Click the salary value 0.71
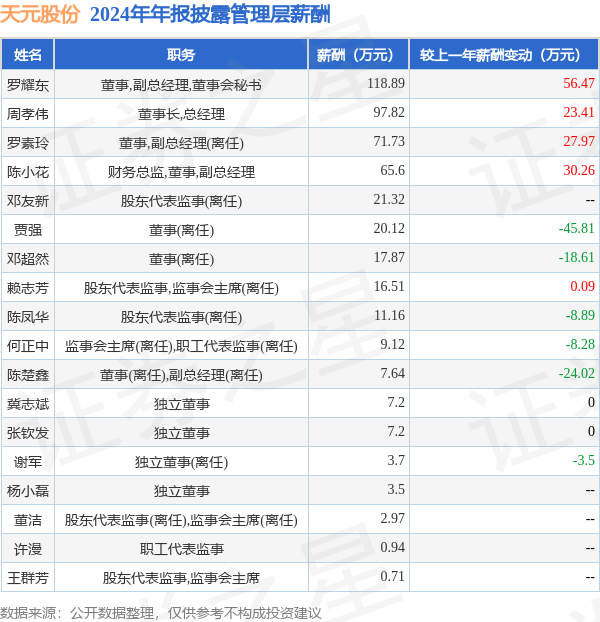The height and width of the screenshot is (622, 600). click(x=393, y=576)
